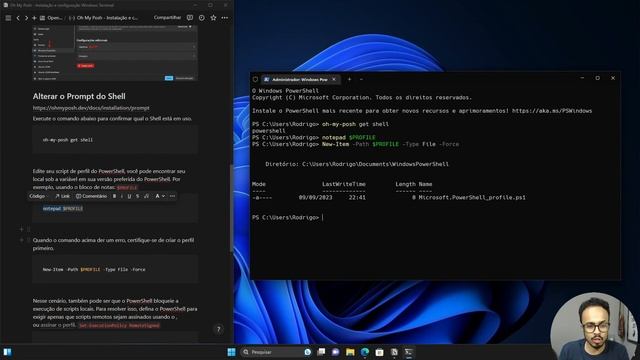Select the Administrador Windows PowerShell tab
The height and width of the screenshot is (360, 640).
pos(300,80)
